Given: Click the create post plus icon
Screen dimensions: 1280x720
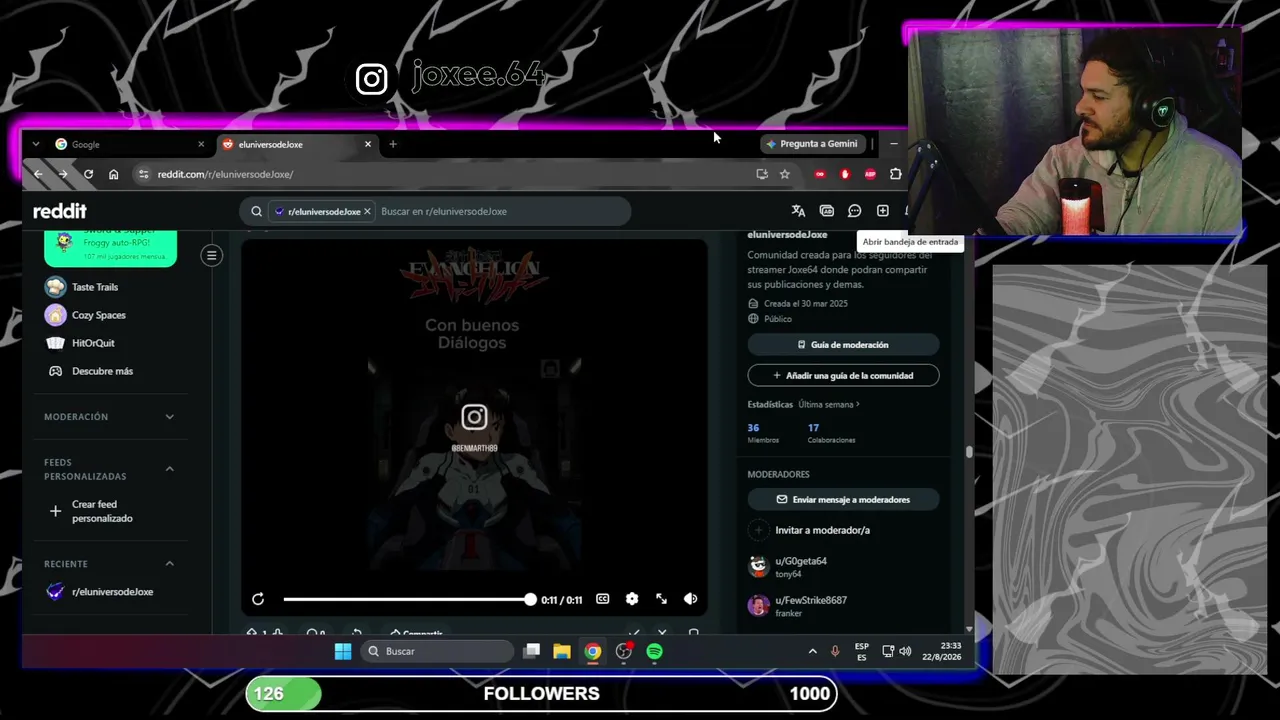Looking at the screenshot, I should tap(882, 211).
